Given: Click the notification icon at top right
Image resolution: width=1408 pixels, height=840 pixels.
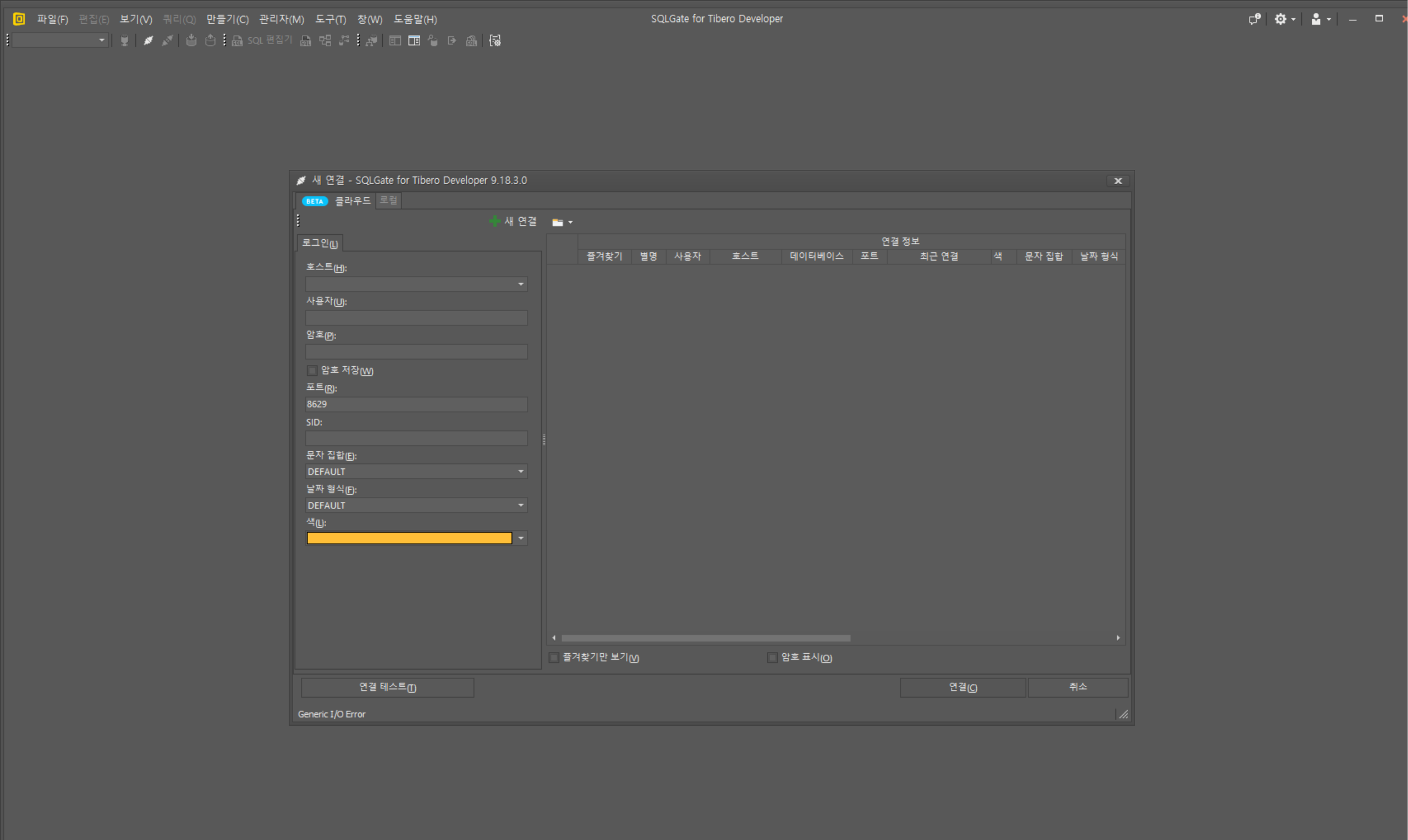Looking at the screenshot, I should (x=1254, y=19).
